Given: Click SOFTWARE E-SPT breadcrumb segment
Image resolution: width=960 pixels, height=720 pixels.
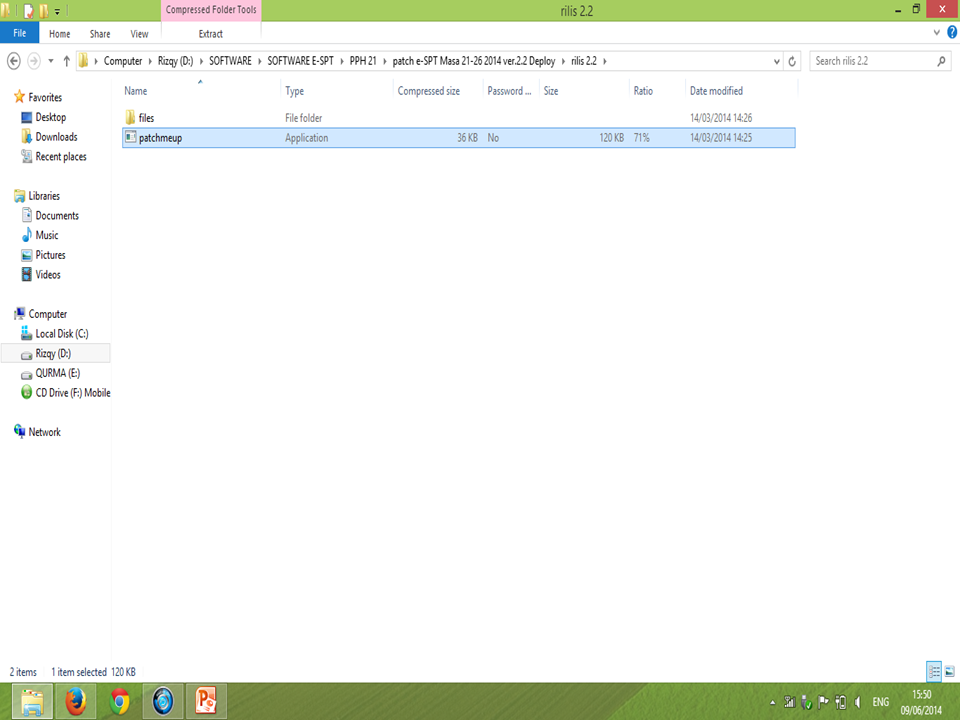Looking at the screenshot, I should point(301,61).
